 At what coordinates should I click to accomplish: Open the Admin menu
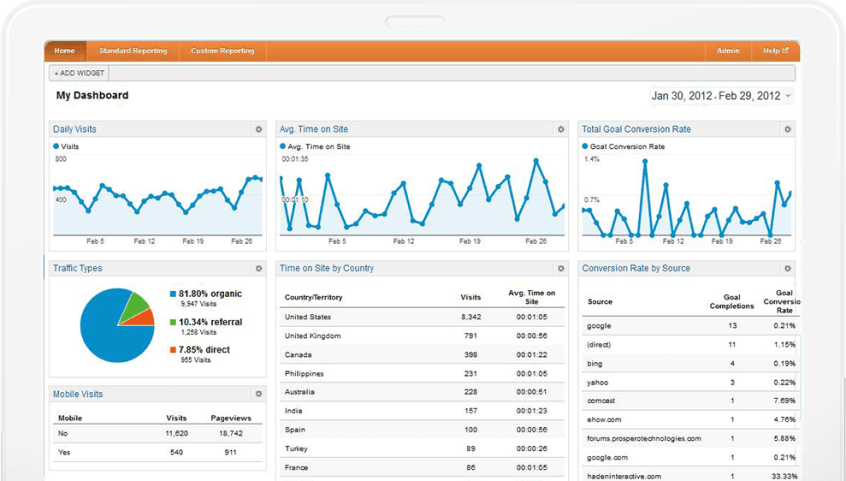coord(728,51)
